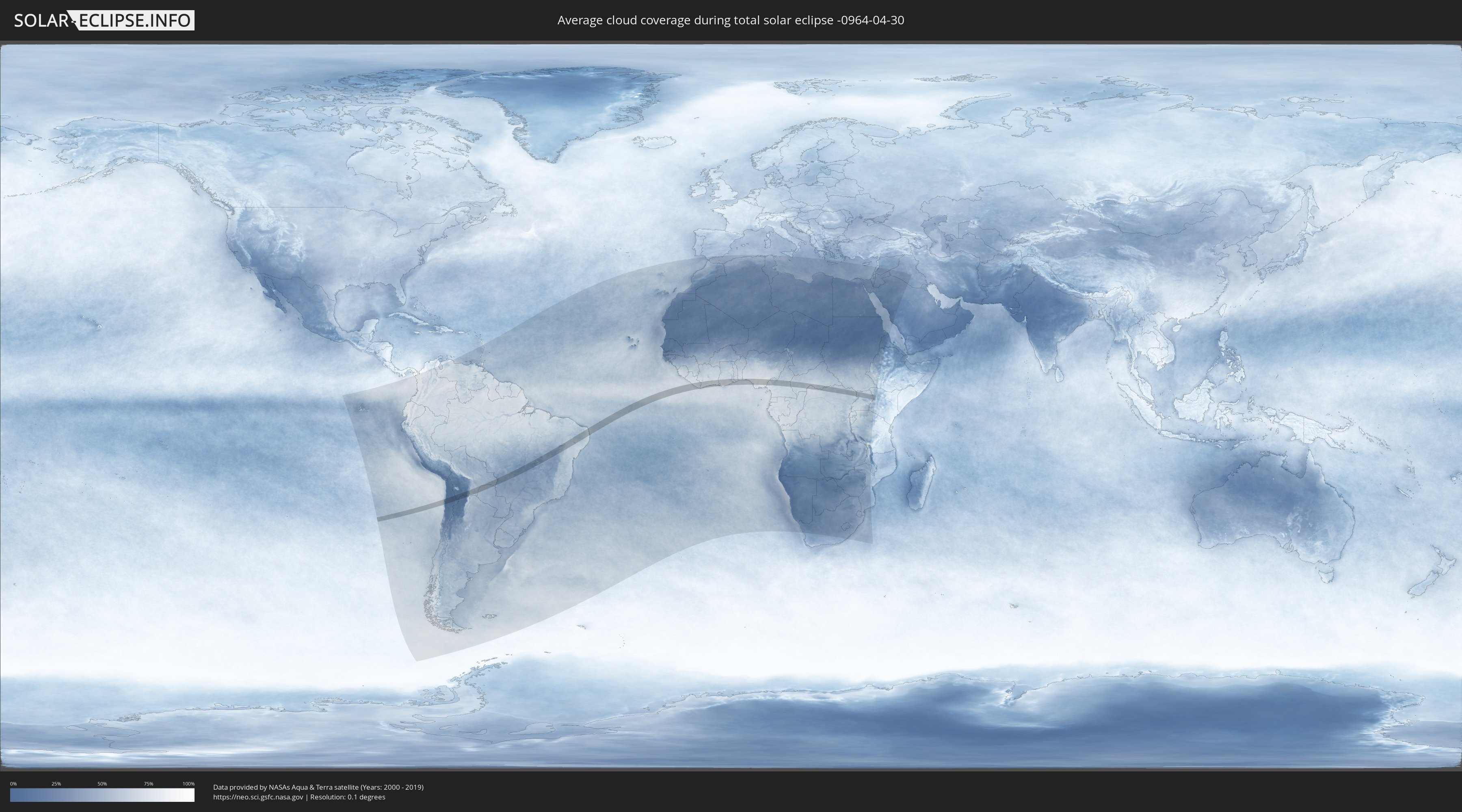Click the 50% legend label
This screenshot has height=812, width=1462.
click(x=102, y=784)
